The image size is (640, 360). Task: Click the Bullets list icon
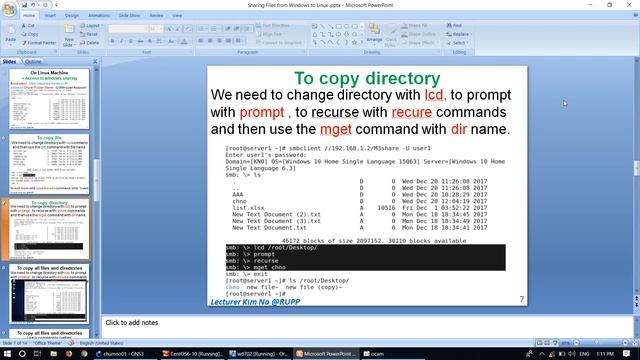201,29
